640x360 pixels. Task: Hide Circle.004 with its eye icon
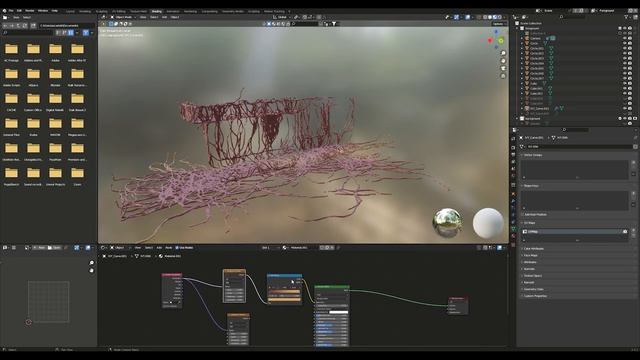coord(624,63)
